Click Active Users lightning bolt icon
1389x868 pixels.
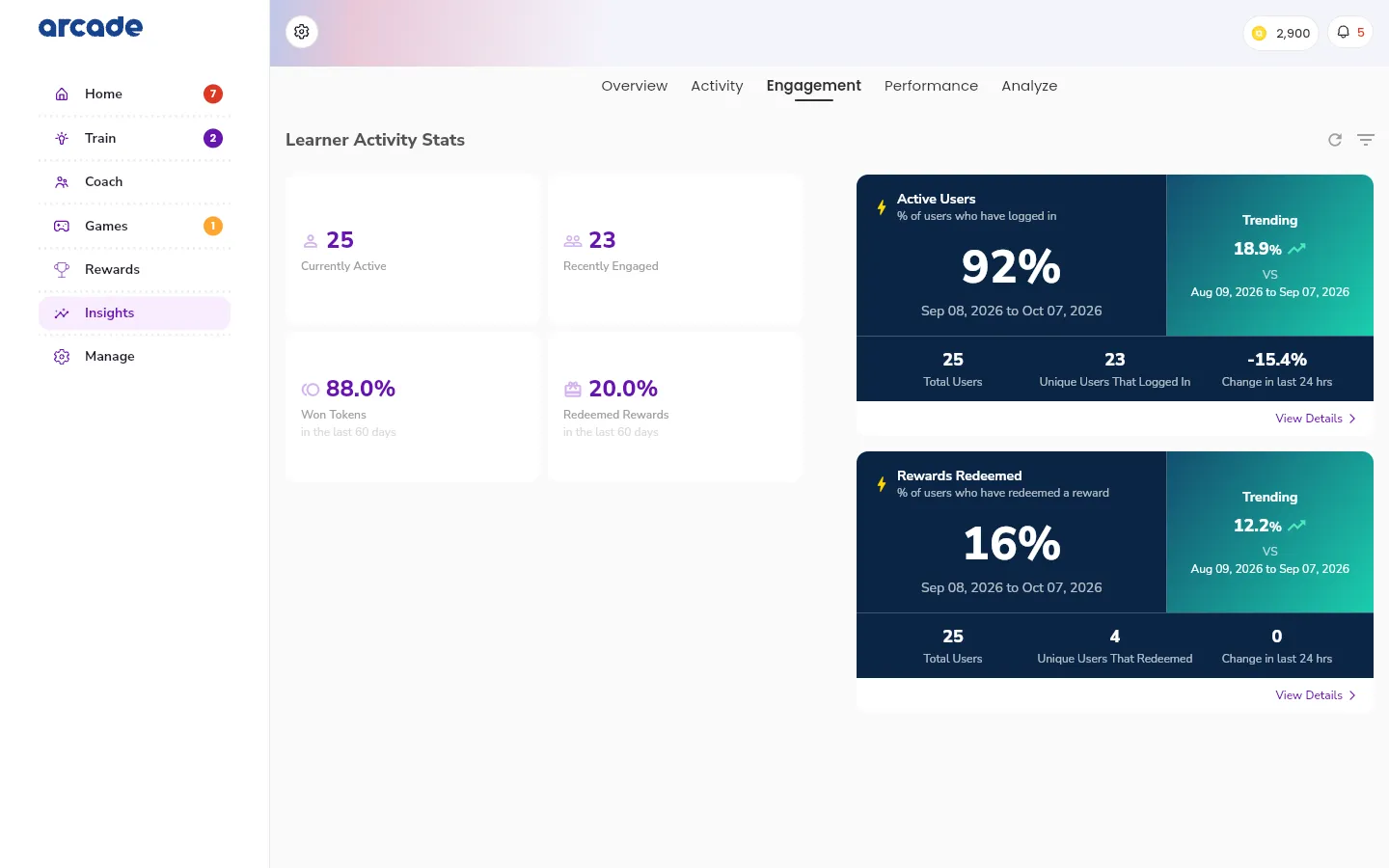pyautogui.click(x=882, y=207)
